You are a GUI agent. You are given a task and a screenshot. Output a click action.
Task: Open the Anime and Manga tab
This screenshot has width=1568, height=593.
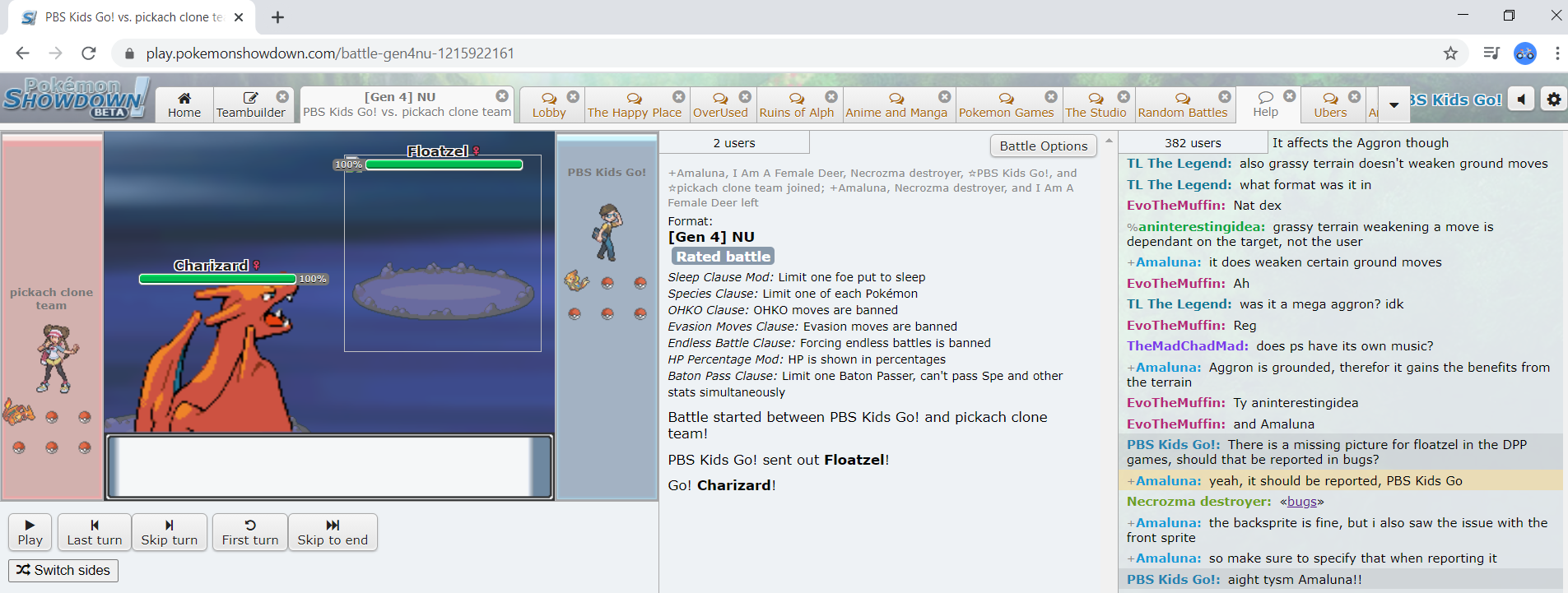896,105
